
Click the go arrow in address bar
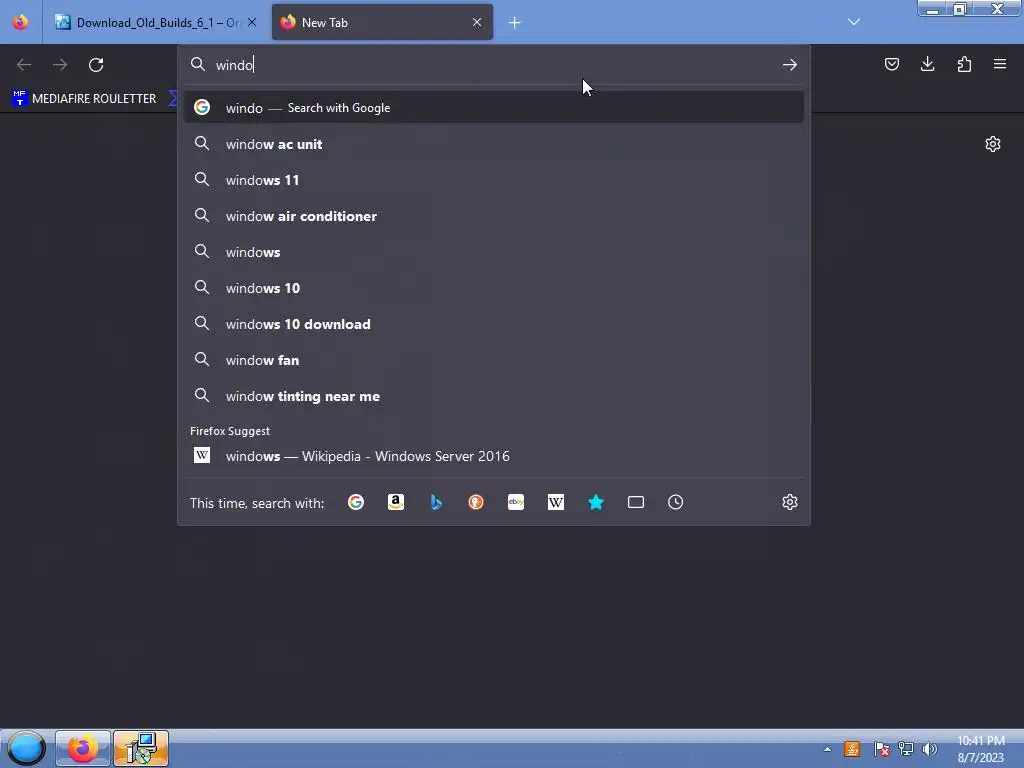click(790, 65)
